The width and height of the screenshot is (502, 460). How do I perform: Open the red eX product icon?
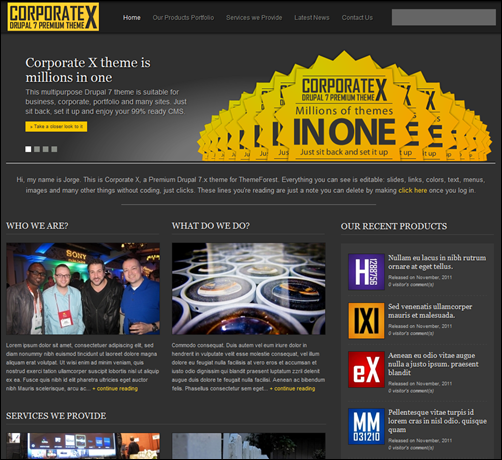366,369
